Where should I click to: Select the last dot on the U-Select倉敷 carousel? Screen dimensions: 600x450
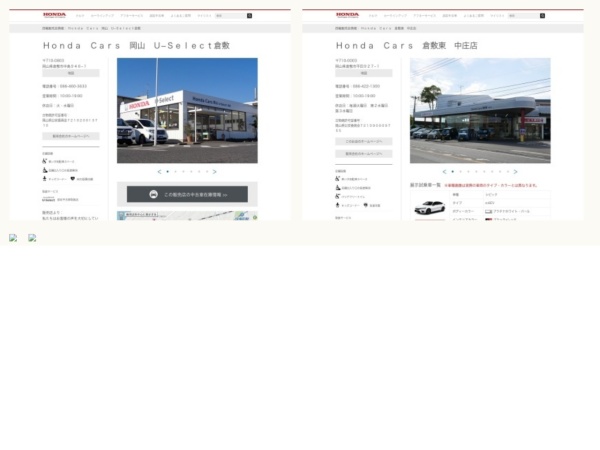[x=207, y=172]
